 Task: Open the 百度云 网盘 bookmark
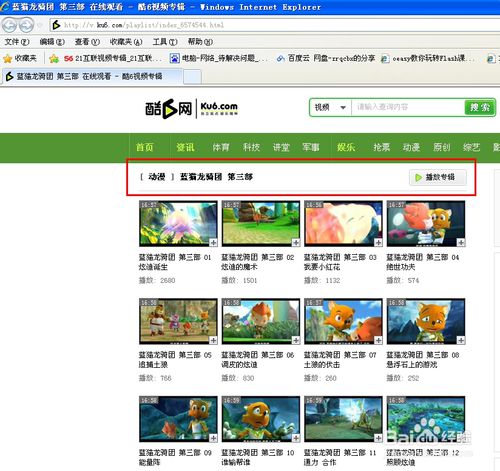(326, 58)
